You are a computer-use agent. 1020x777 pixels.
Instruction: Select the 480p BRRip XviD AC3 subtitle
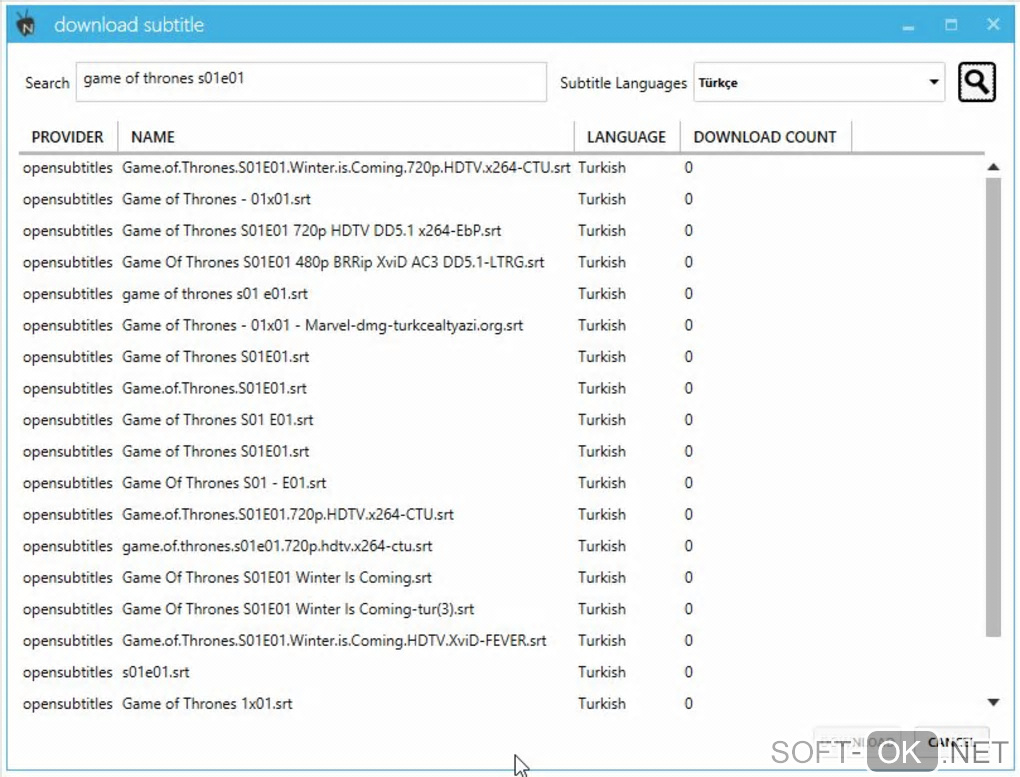[333, 262]
